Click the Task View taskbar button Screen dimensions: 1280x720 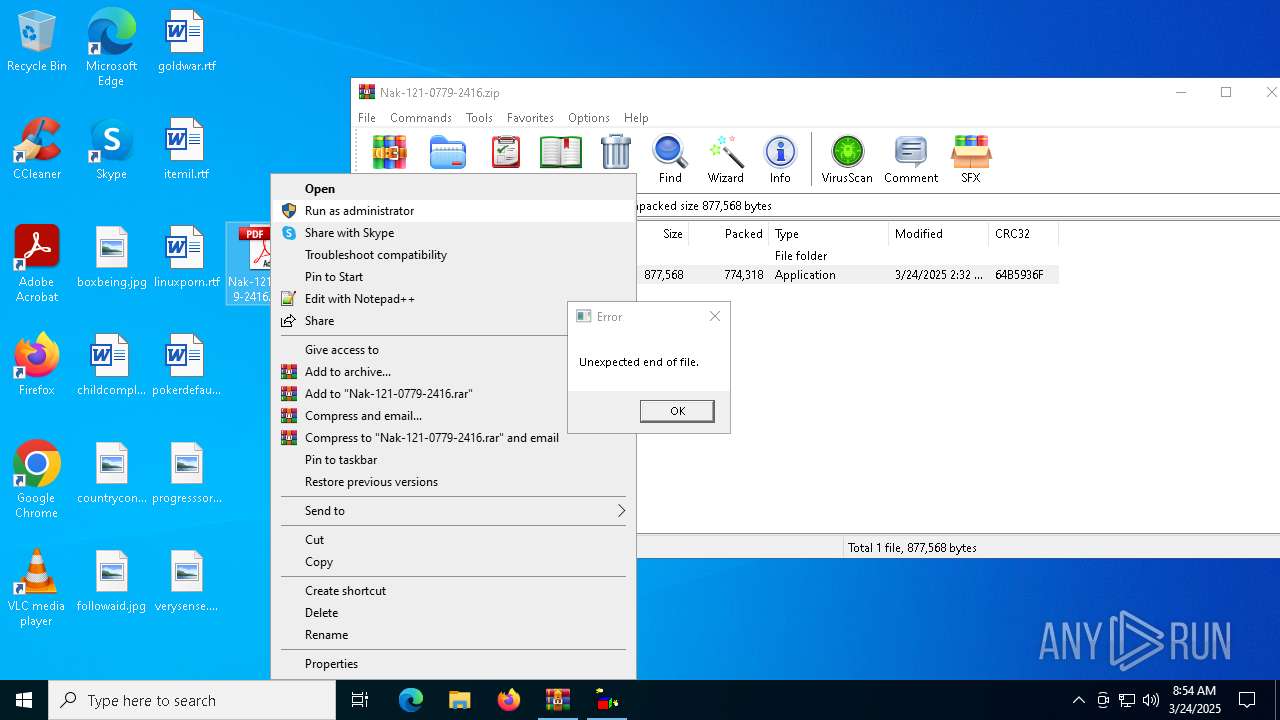tap(360, 700)
